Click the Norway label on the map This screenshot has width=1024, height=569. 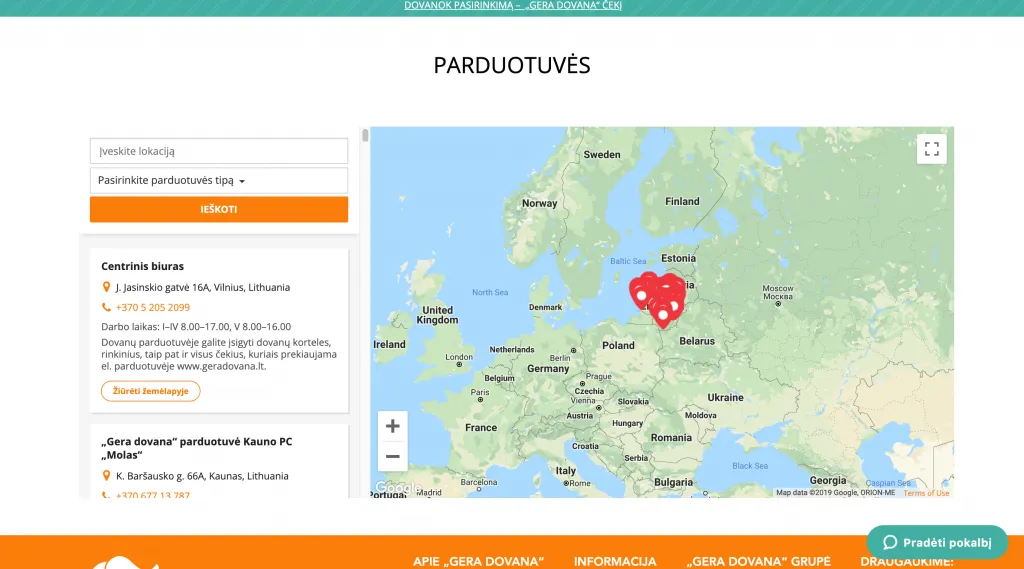click(x=539, y=203)
